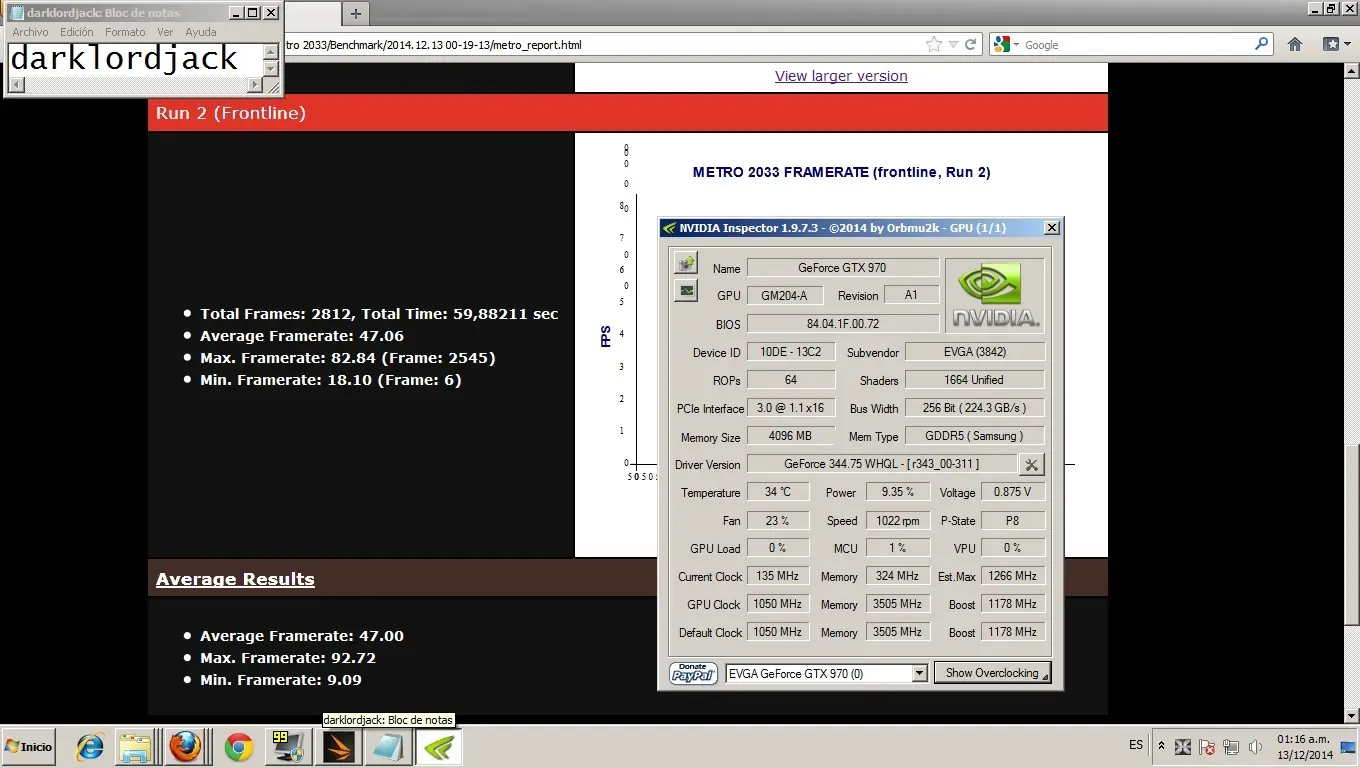The width and height of the screenshot is (1360, 768).
Task: Click the Driver Version GeForce 344.75 WHQL field
Action: 881,464
